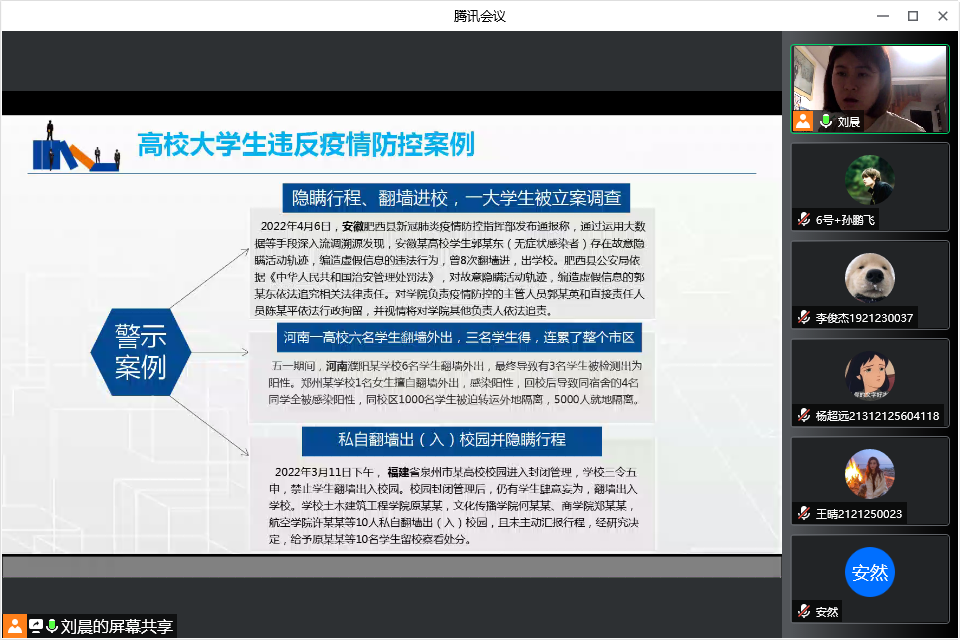The image size is (960, 640).
Task: Select the anime avatar of 杨超远21312125604118
Action: pyautogui.click(x=869, y=375)
